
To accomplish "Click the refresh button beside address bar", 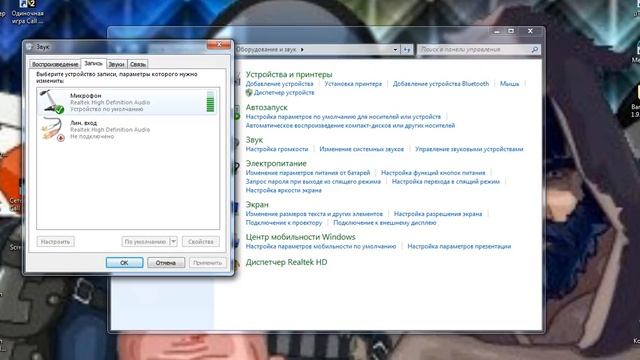I will 407,49.
